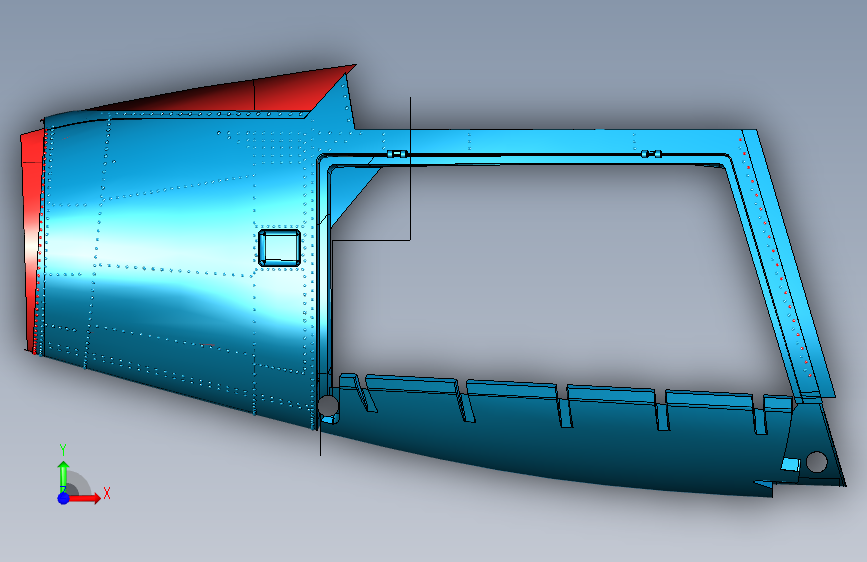Pick the circular hole at the frame's lower-left corner

coord(327,405)
